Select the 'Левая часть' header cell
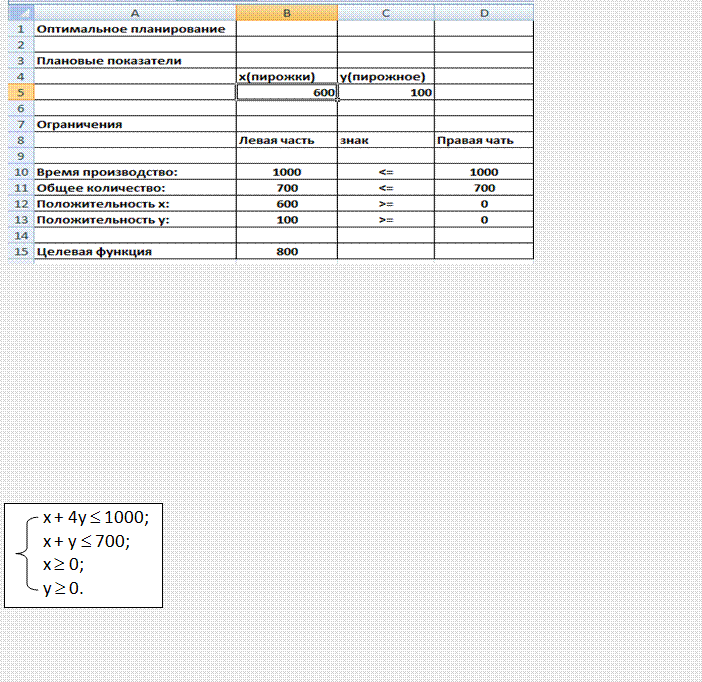 [286, 140]
